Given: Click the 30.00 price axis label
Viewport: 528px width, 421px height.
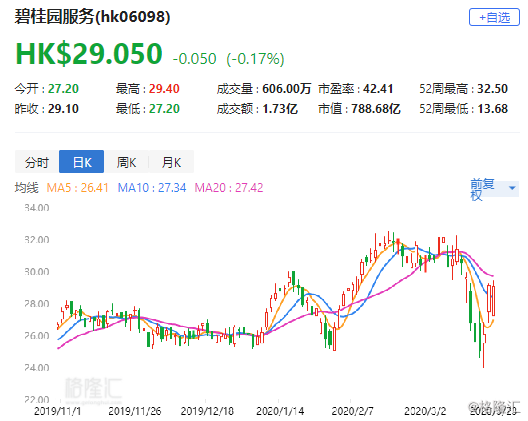Looking at the screenshot, I should 37,272.
